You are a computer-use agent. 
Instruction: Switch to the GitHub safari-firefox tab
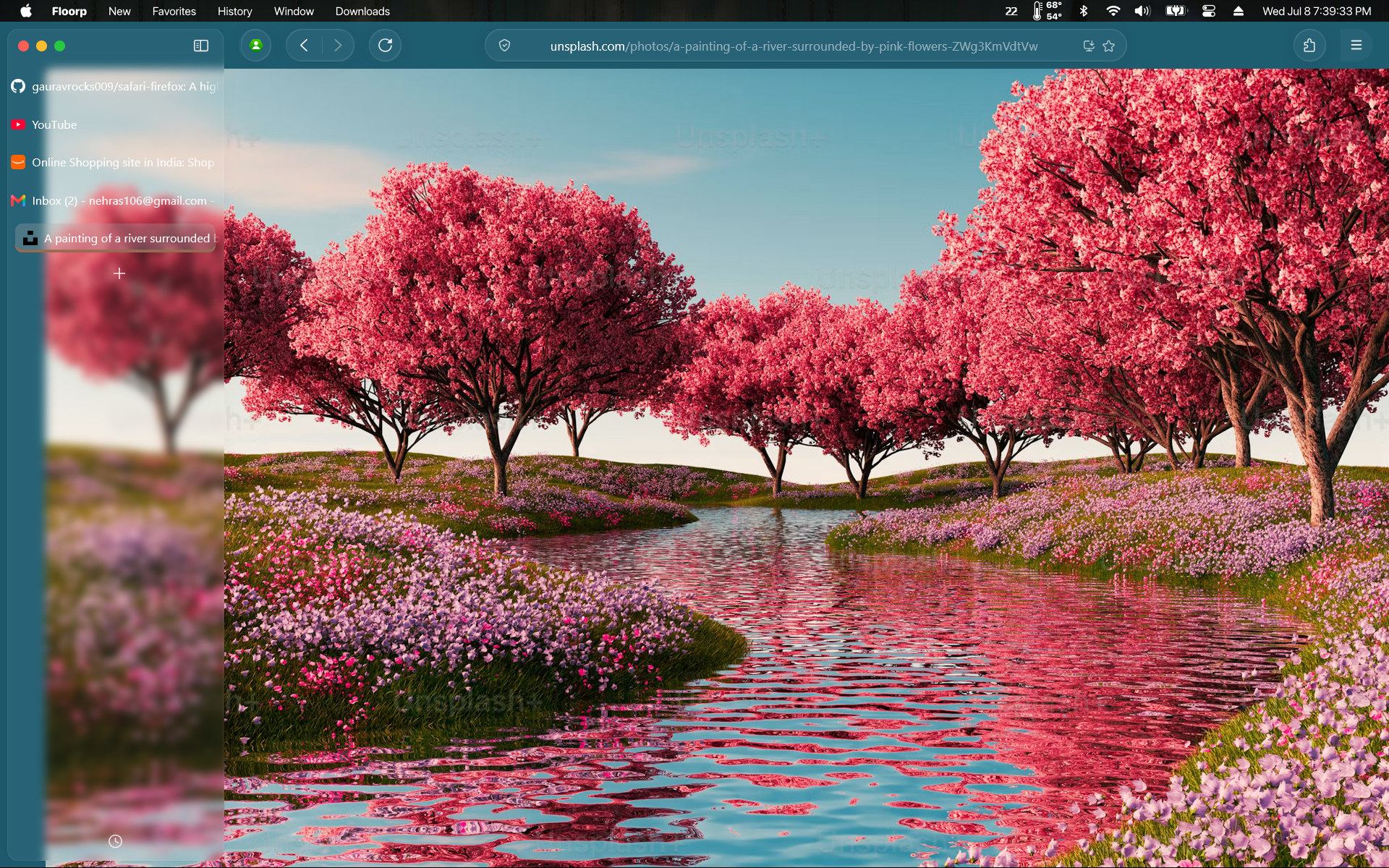[x=116, y=86]
